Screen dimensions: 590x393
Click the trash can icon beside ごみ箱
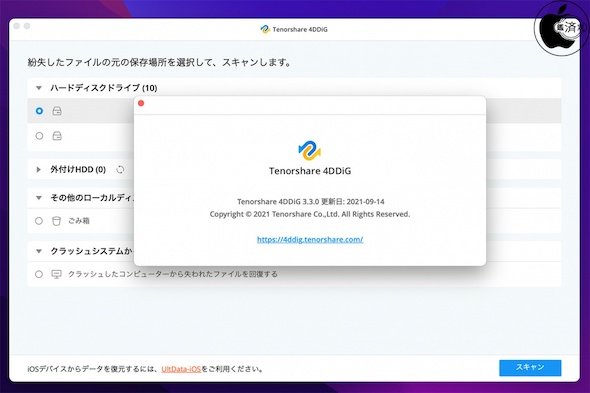click(56, 221)
